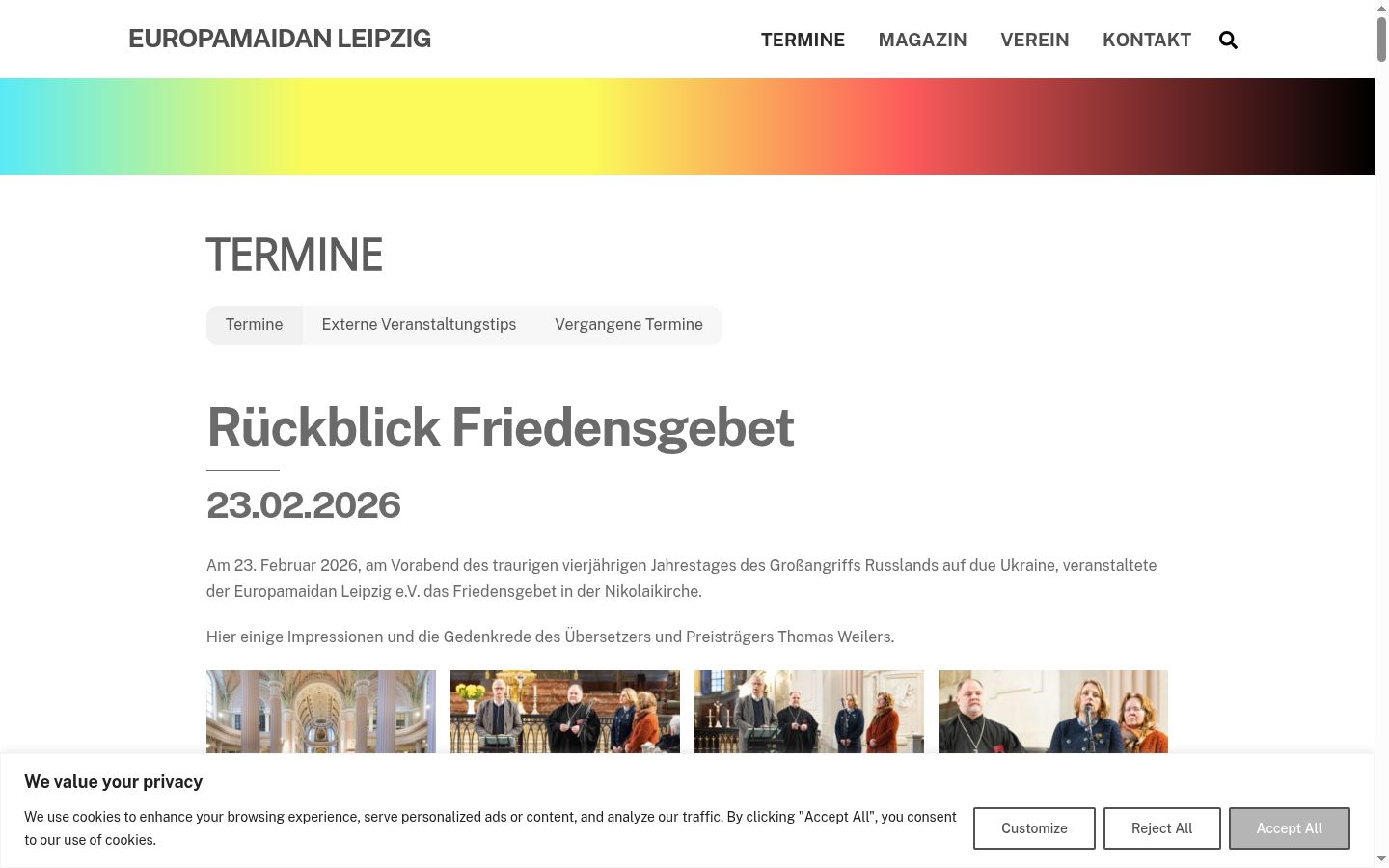
Task: Click the Customize cookie button
Action: pyautogui.click(x=1034, y=828)
